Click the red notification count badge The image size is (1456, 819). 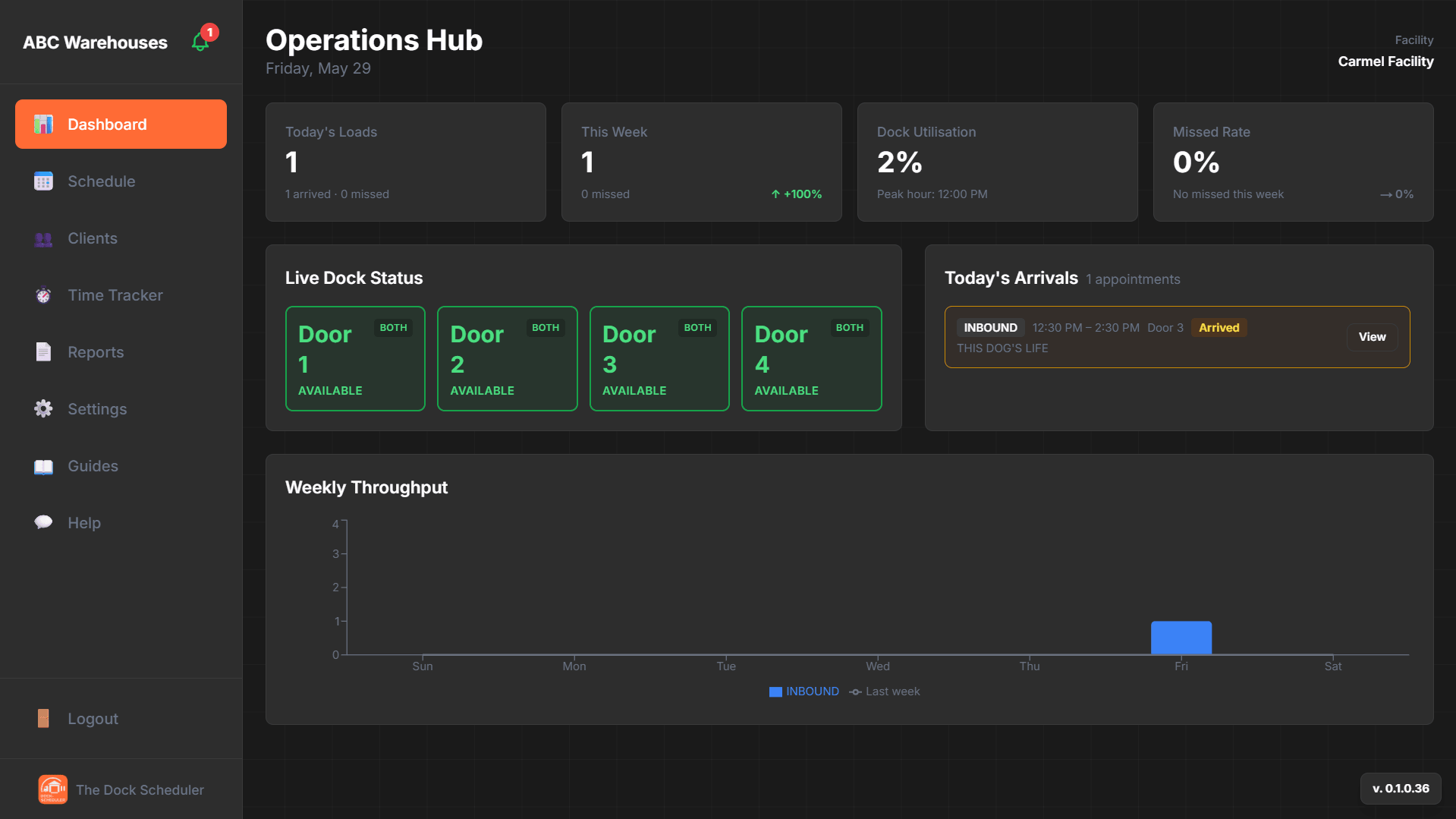coord(210,32)
